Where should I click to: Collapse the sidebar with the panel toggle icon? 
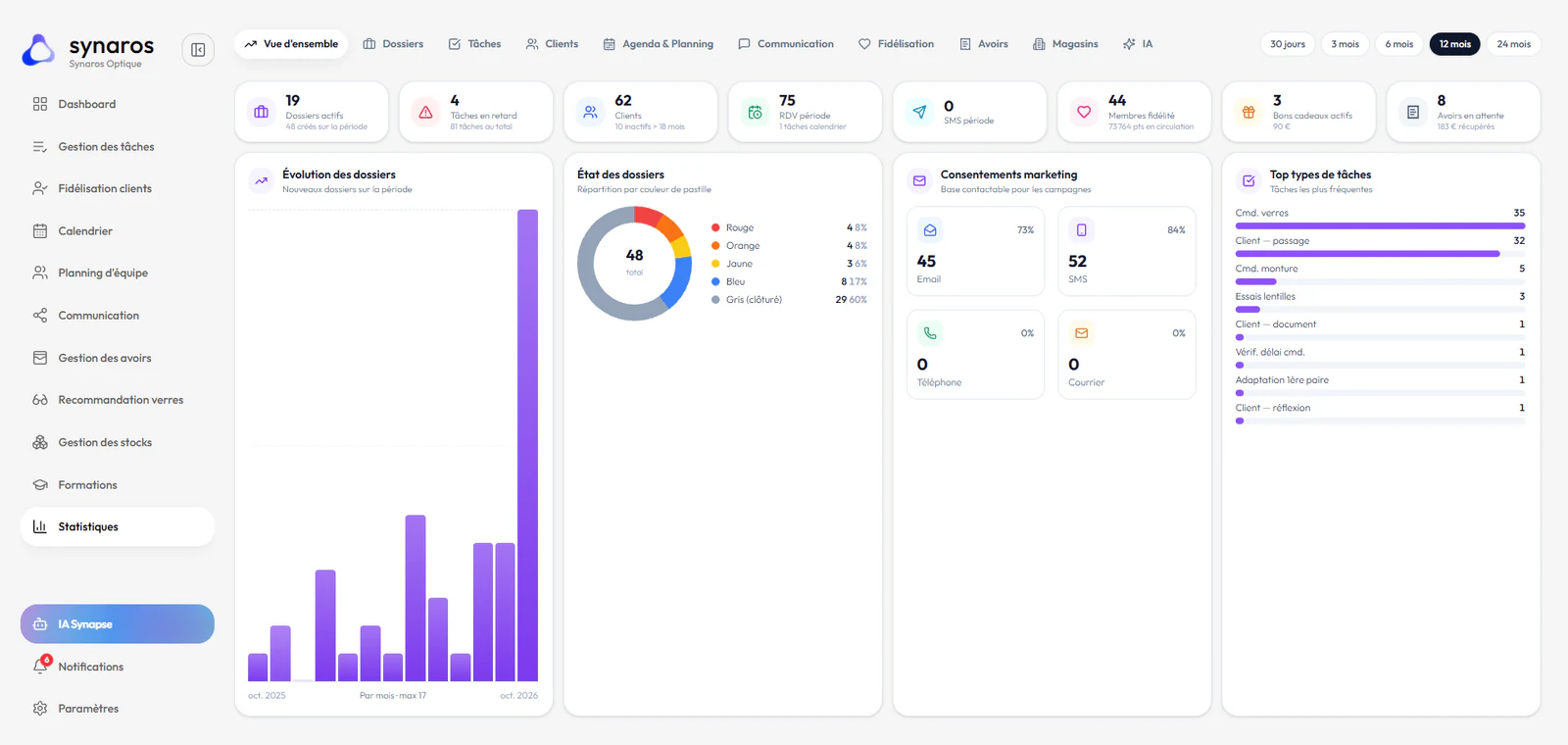(198, 50)
